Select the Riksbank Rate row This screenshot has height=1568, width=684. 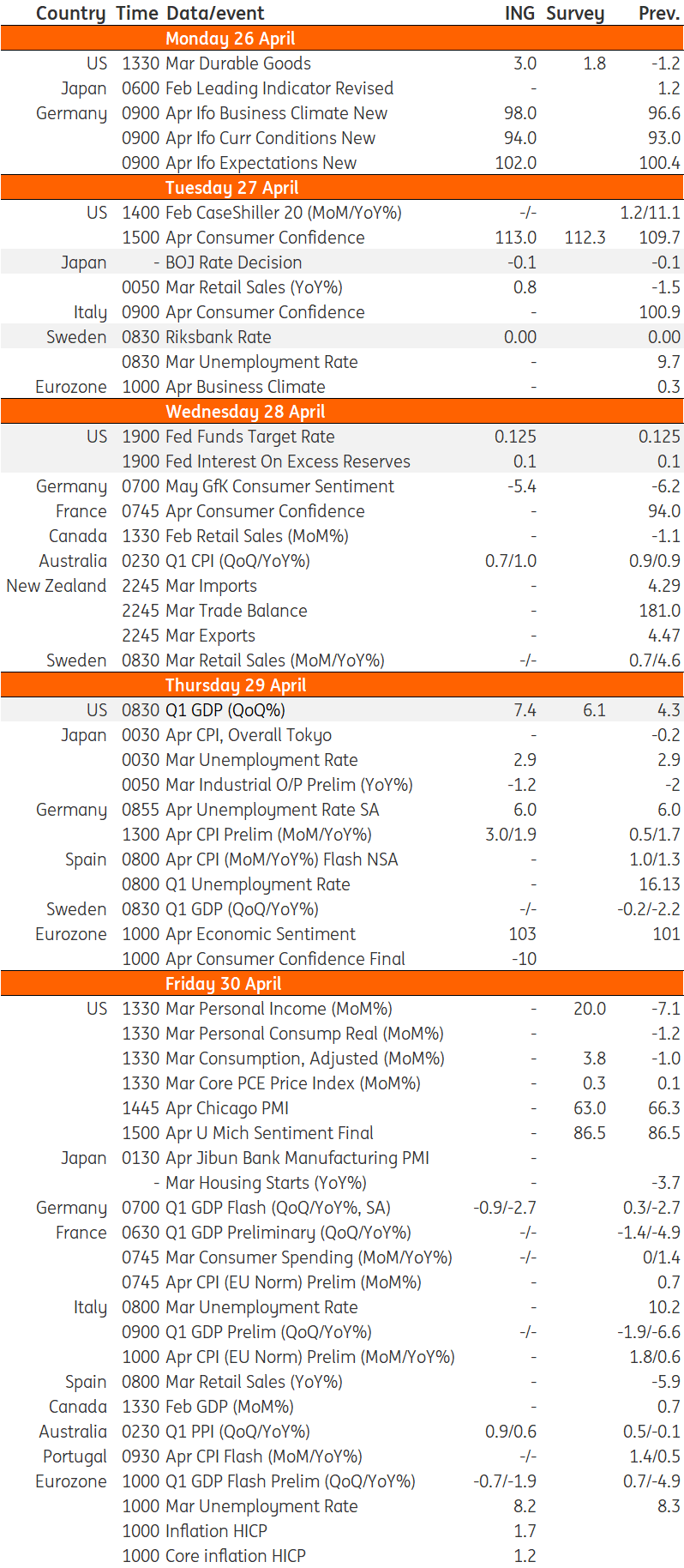(x=342, y=337)
